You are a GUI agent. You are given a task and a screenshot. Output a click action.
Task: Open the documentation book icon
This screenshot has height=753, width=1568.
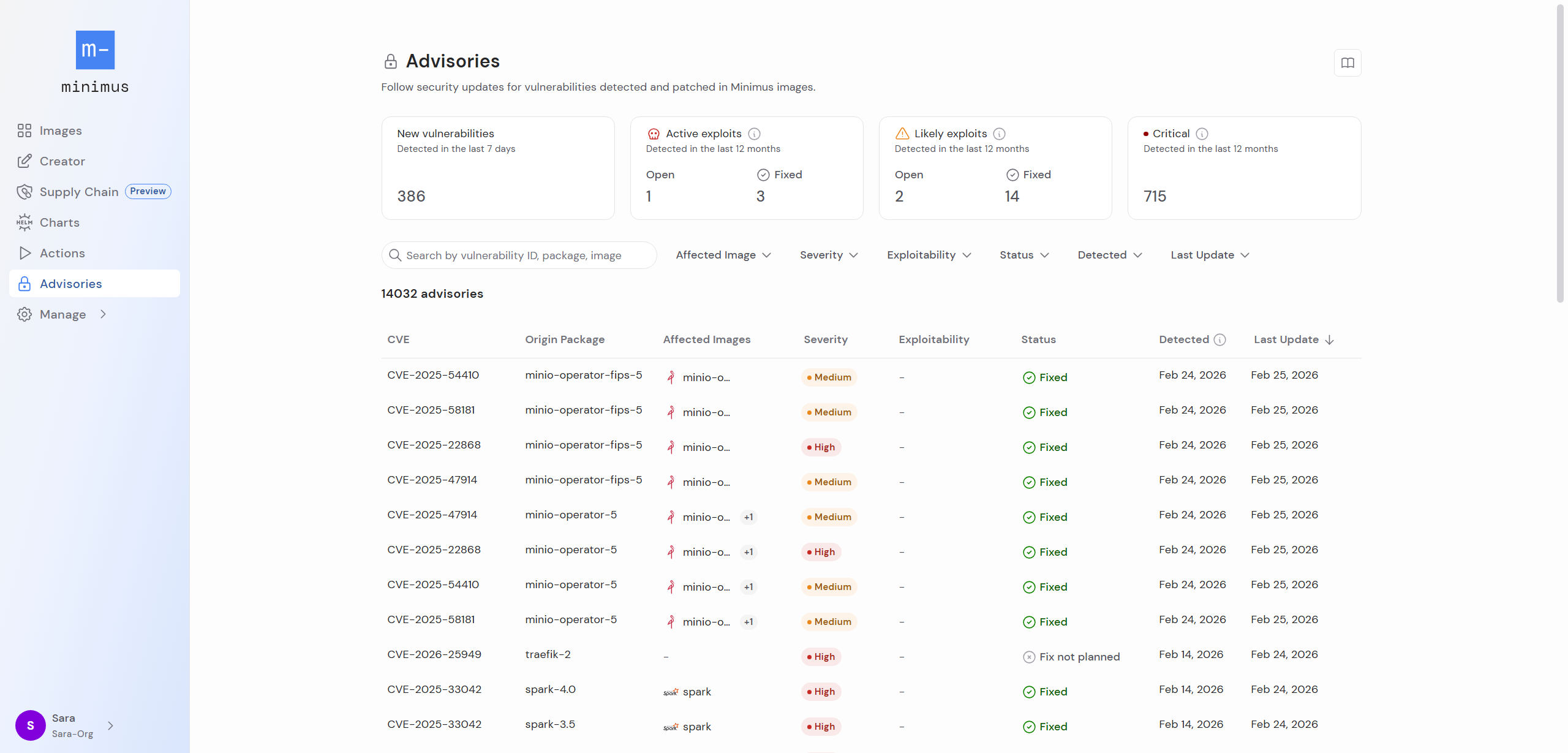click(1347, 63)
